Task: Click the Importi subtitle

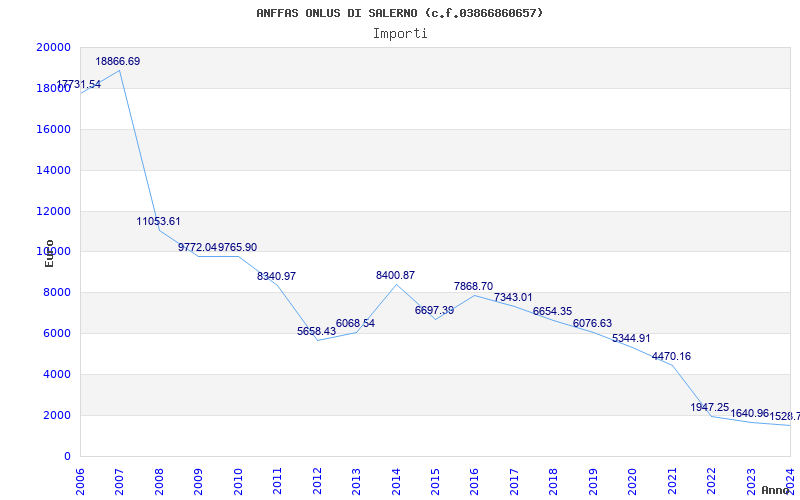Action: click(x=400, y=34)
